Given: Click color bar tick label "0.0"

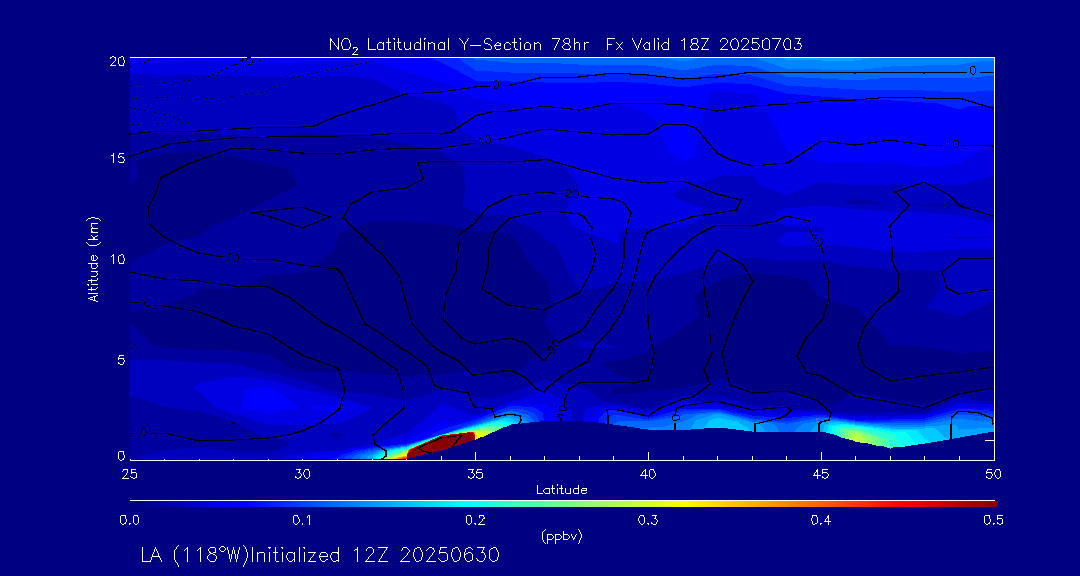Looking at the screenshot, I should pyautogui.click(x=129, y=522).
